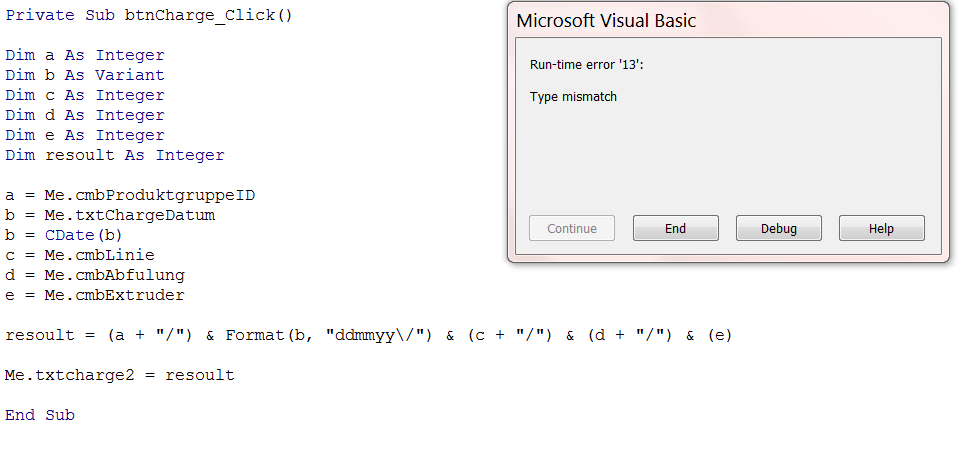Click the CDate(b) conversion line
Image resolution: width=971 pixels, height=464 pixels.
[x=64, y=235]
